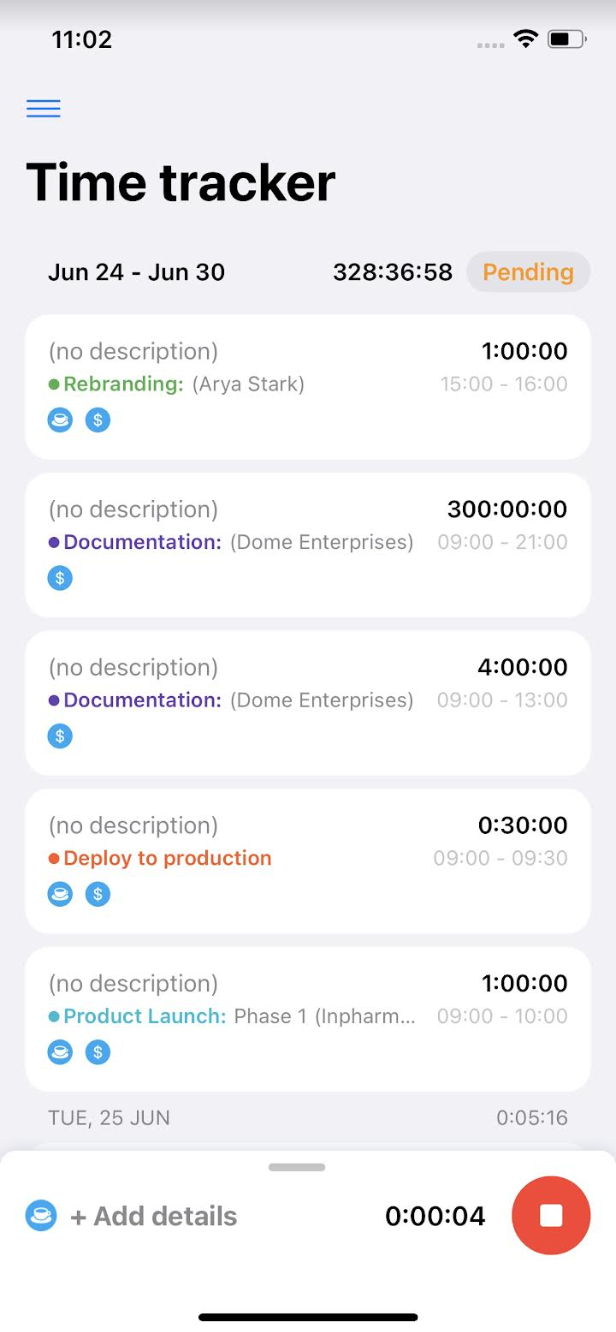Image resolution: width=616 pixels, height=1332 pixels.
Task: Select the tag icon on the Rebranding entry
Action: [x=60, y=419]
